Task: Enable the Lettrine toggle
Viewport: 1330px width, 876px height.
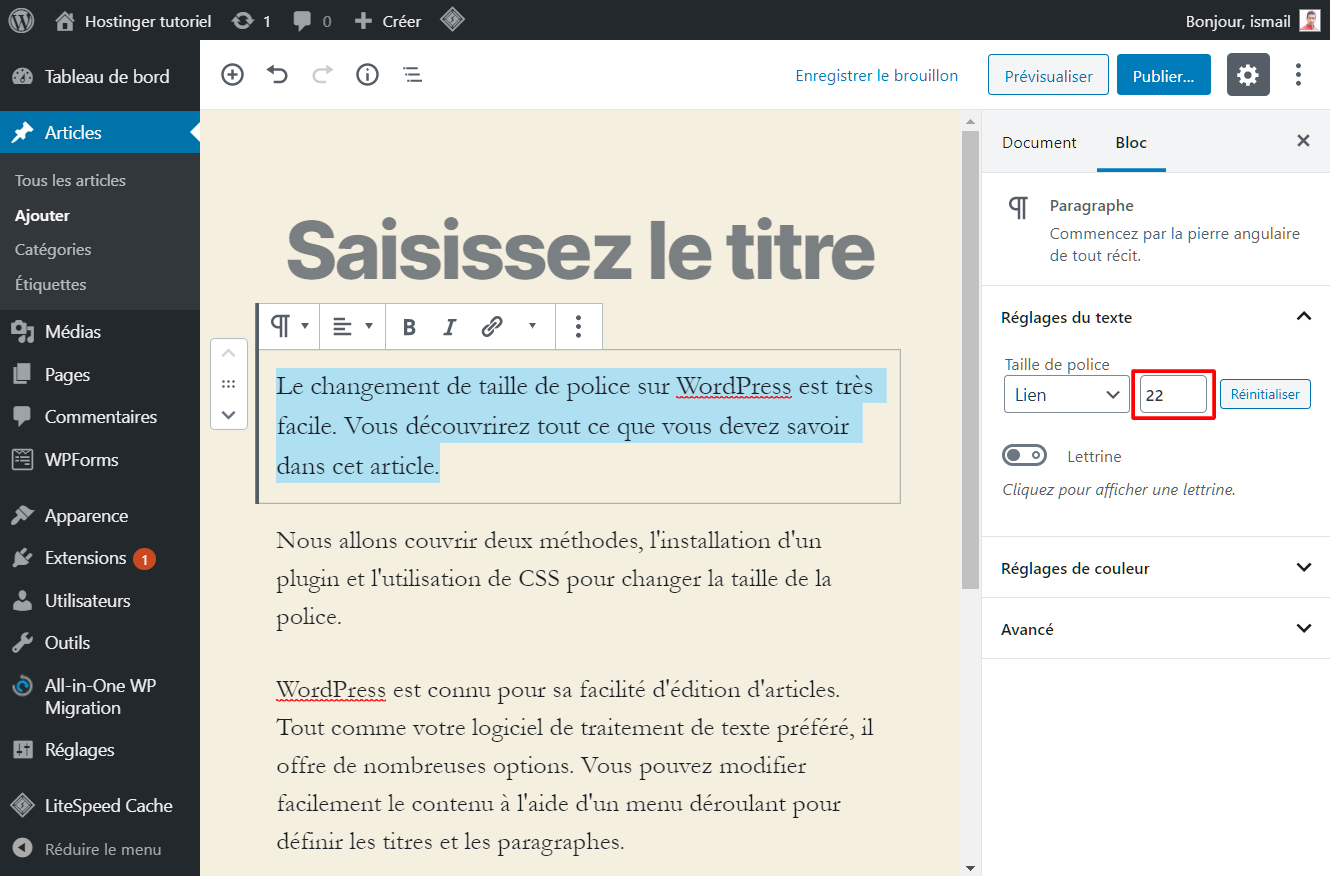Action: coord(1024,454)
